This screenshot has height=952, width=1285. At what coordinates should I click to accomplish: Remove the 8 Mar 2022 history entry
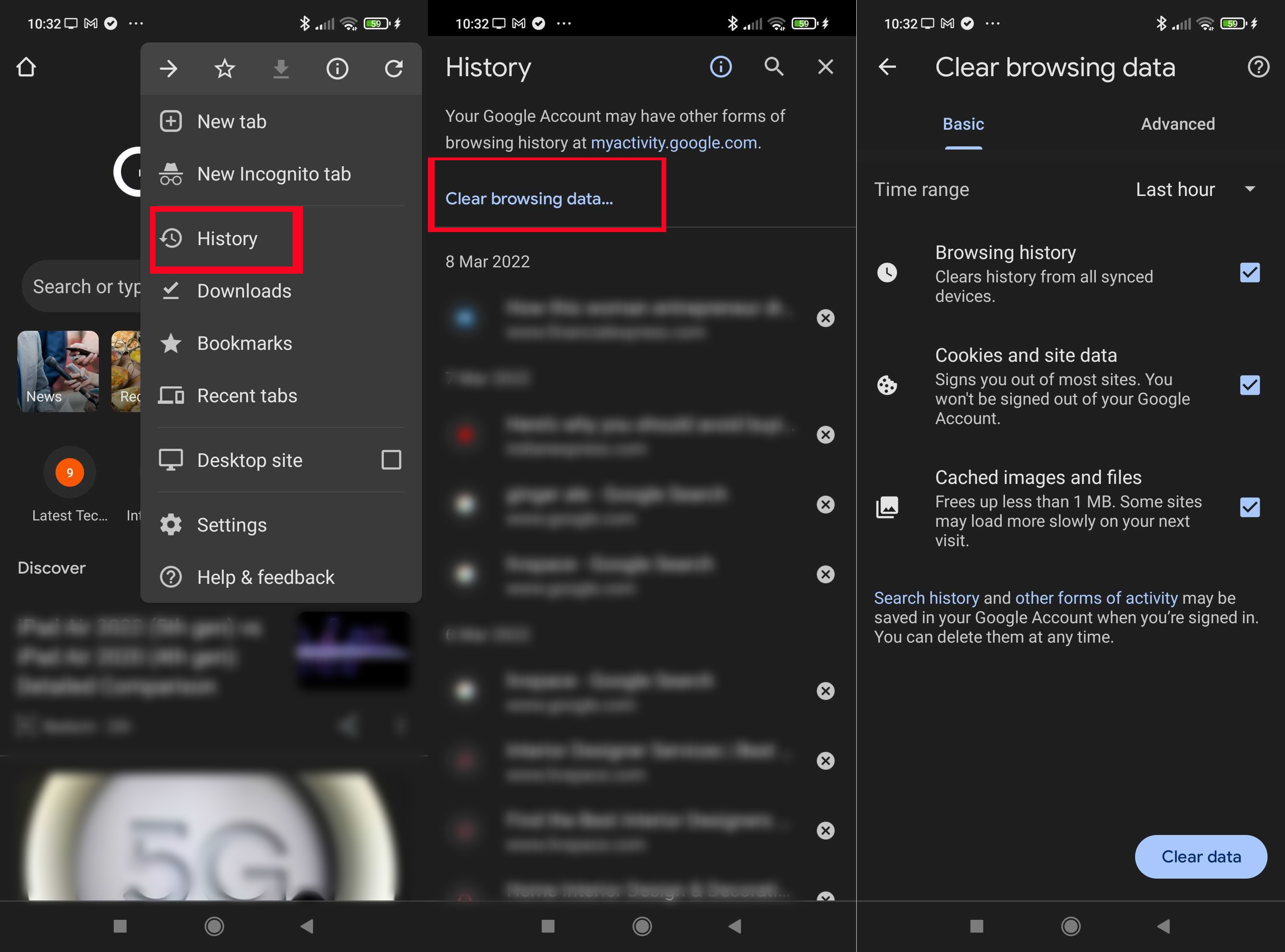tap(826, 318)
